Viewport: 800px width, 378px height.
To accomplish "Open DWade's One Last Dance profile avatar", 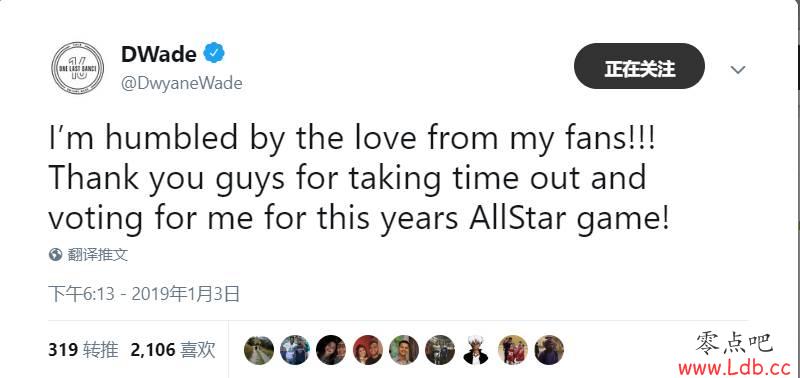I will point(78,68).
